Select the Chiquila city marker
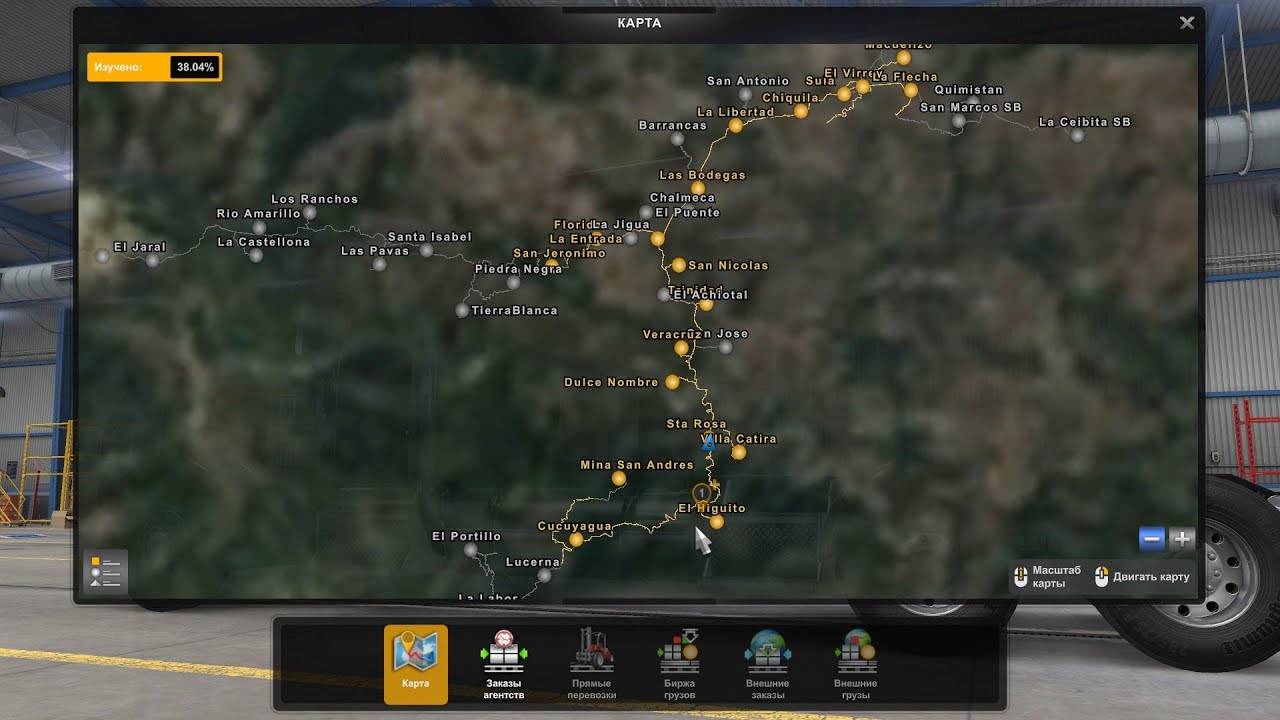This screenshot has height=720, width=1280. tap(801, 111)
